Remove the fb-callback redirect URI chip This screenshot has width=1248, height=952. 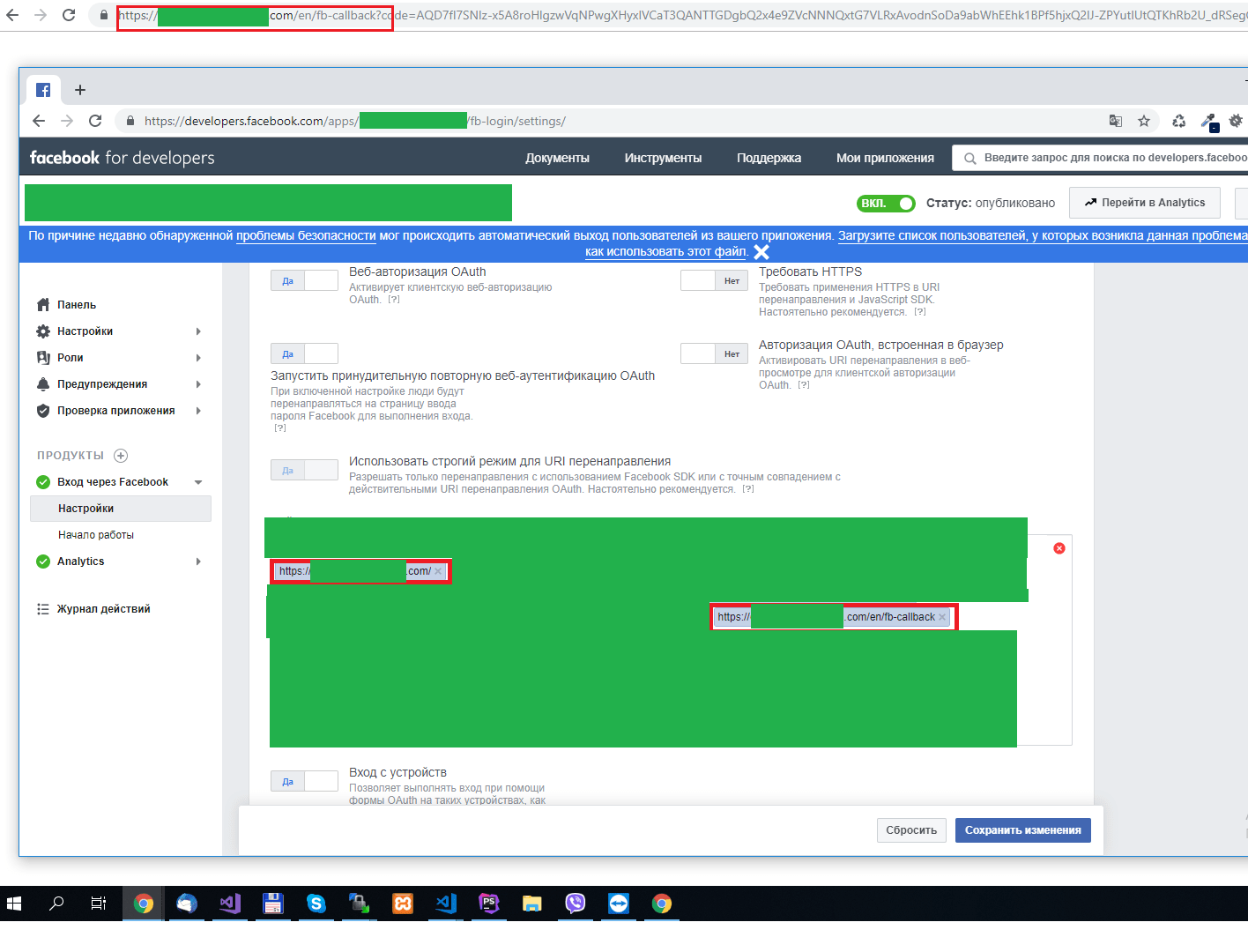(942, 617)
